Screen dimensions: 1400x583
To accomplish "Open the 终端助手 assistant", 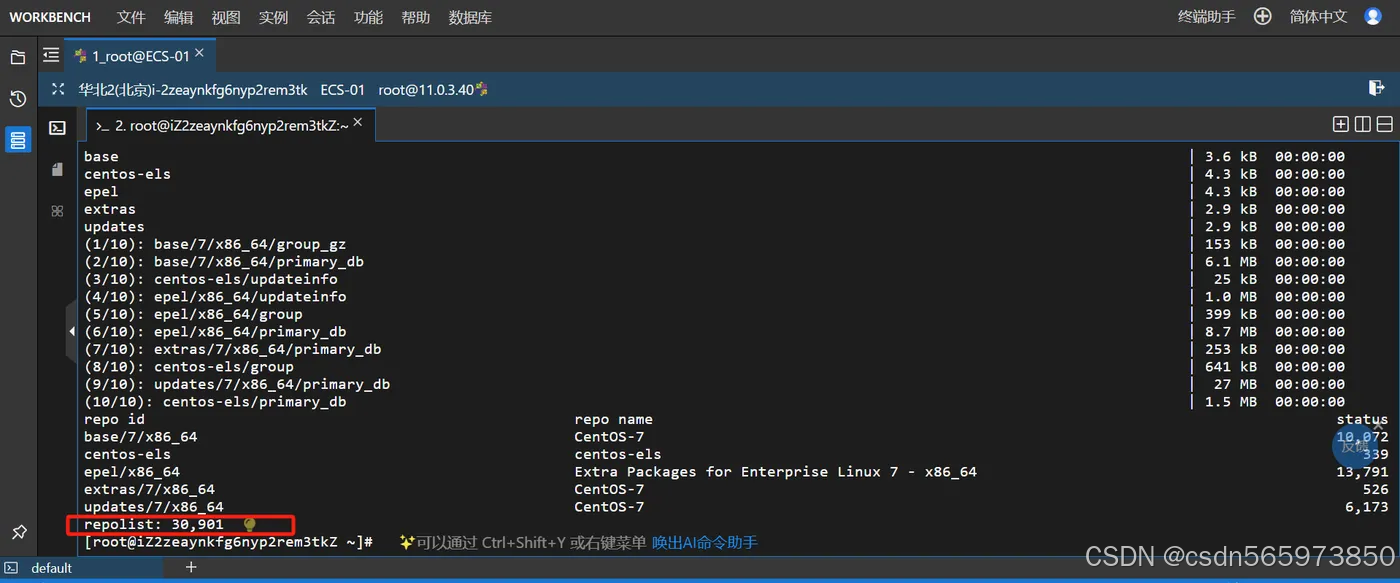I will tap(1207, 17).
